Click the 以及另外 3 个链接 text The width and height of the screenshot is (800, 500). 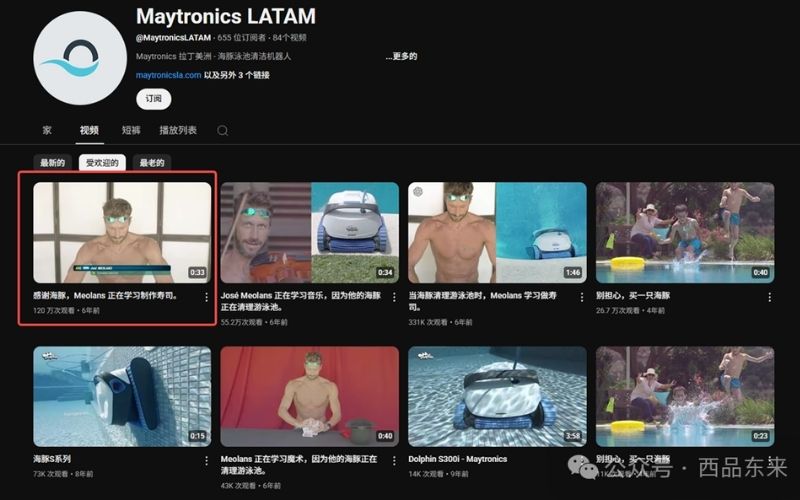coord(237,75)
